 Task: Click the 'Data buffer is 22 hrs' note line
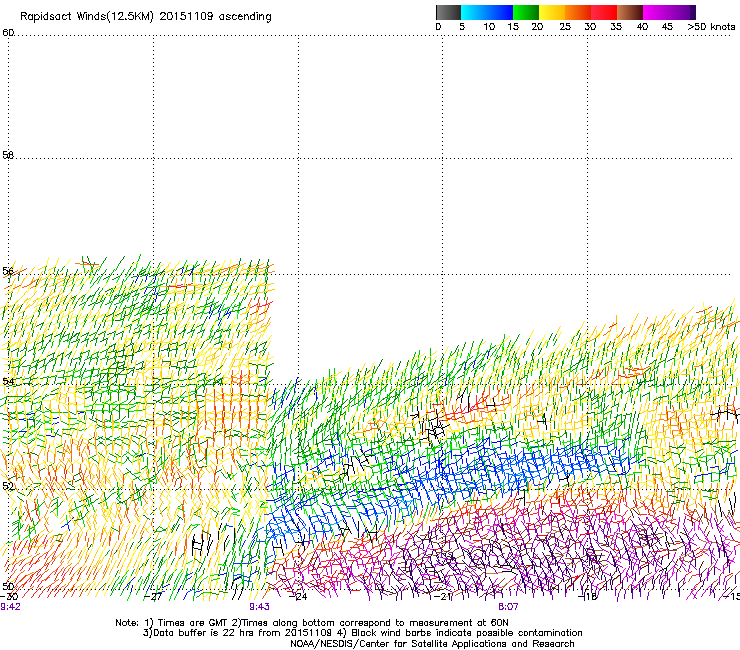click(x=362, y=633)
